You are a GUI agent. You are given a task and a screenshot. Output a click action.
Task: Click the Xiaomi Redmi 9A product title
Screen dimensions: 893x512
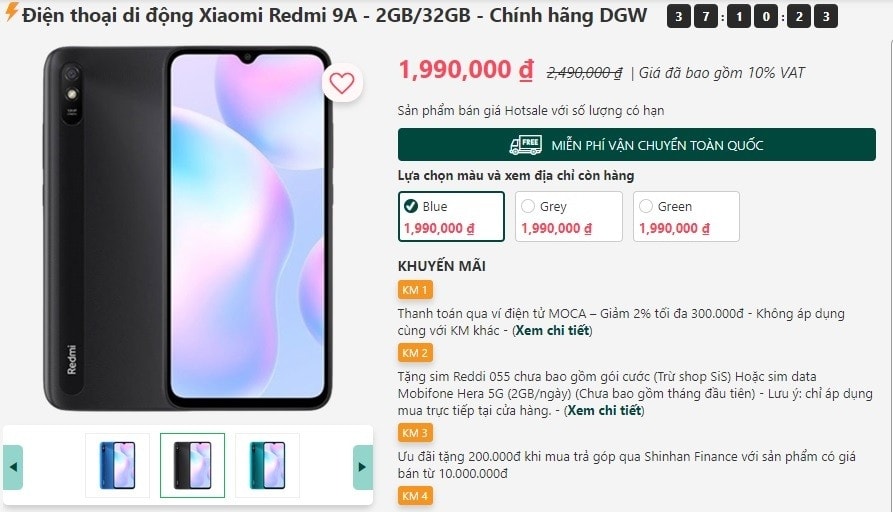[334, 15]
